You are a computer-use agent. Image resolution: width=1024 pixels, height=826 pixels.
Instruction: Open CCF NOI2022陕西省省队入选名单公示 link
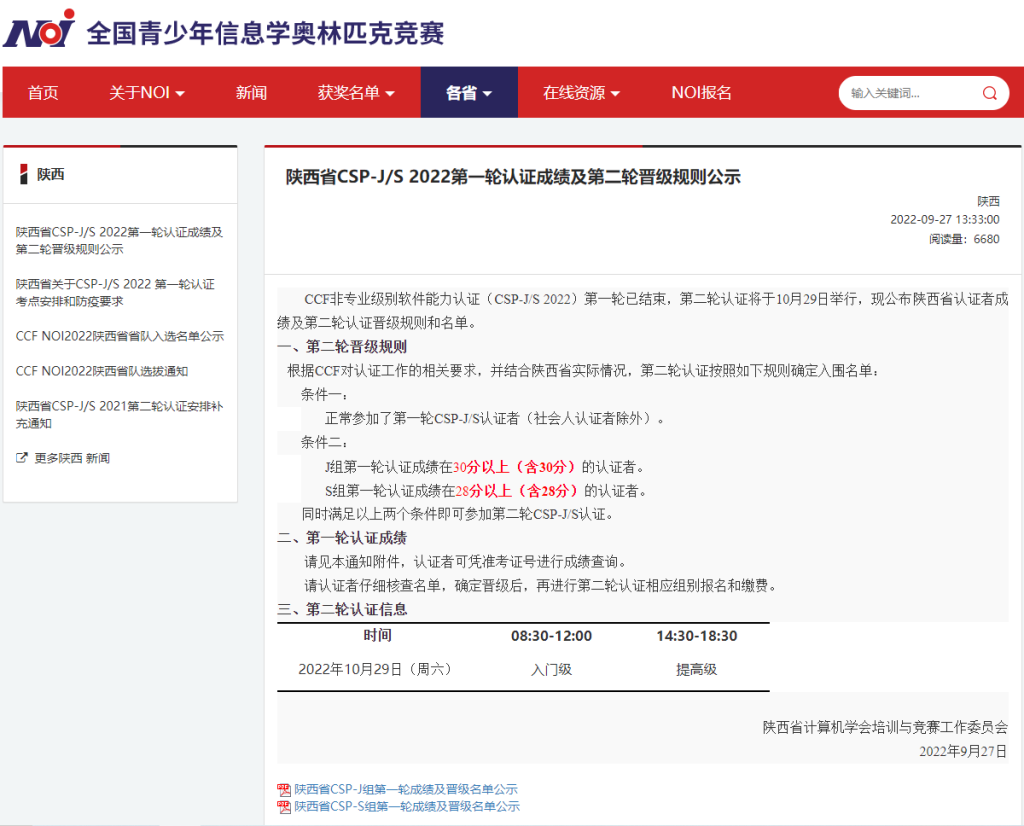point(120,336)
